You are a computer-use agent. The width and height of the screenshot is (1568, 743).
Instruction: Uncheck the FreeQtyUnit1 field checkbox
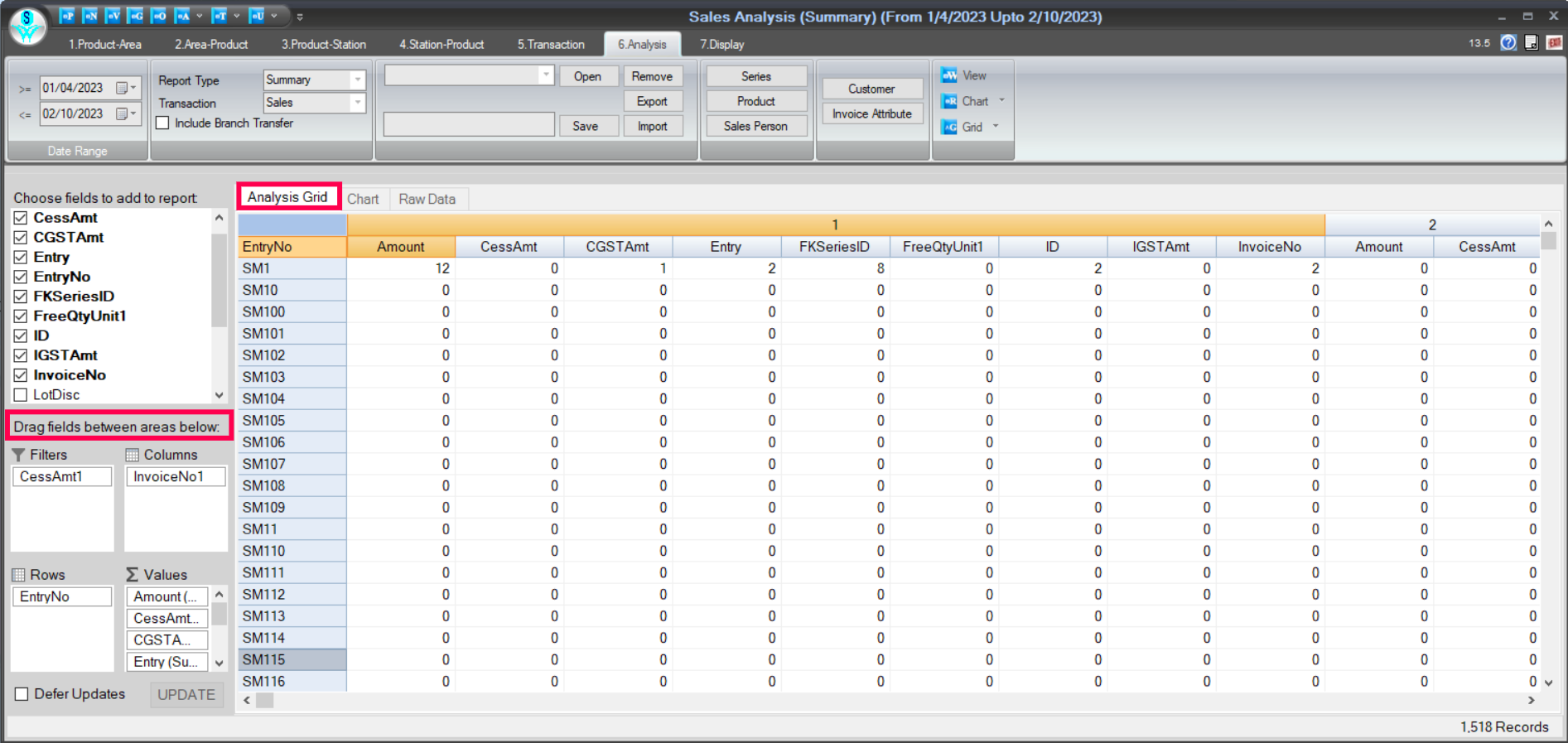[21, 316]
